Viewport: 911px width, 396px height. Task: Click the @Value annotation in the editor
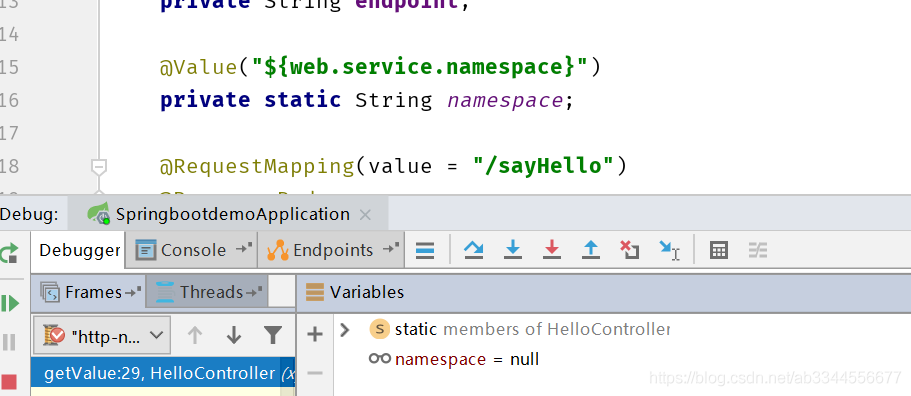point(199,68)
